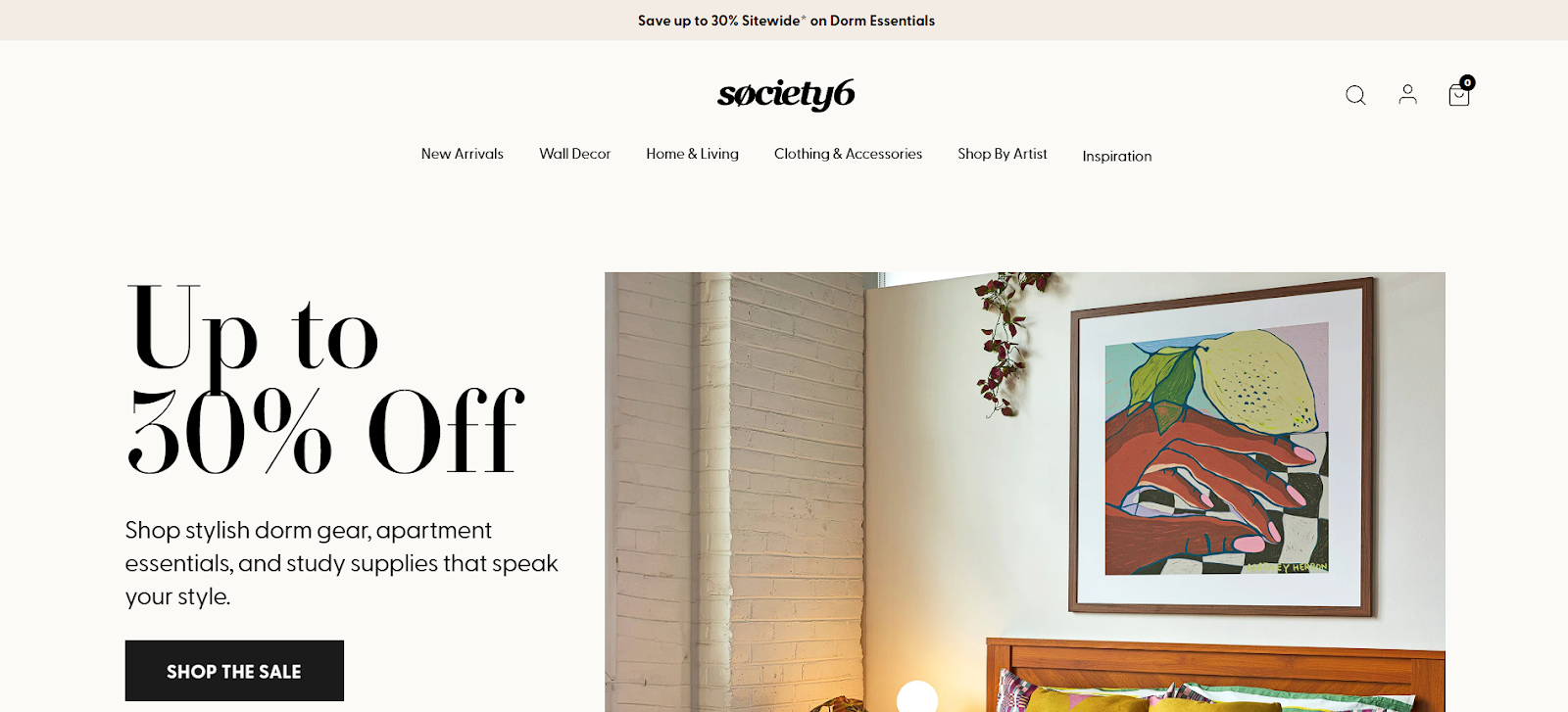Click the Society6 logo
1568x712 pixels.
pos(786,94)
